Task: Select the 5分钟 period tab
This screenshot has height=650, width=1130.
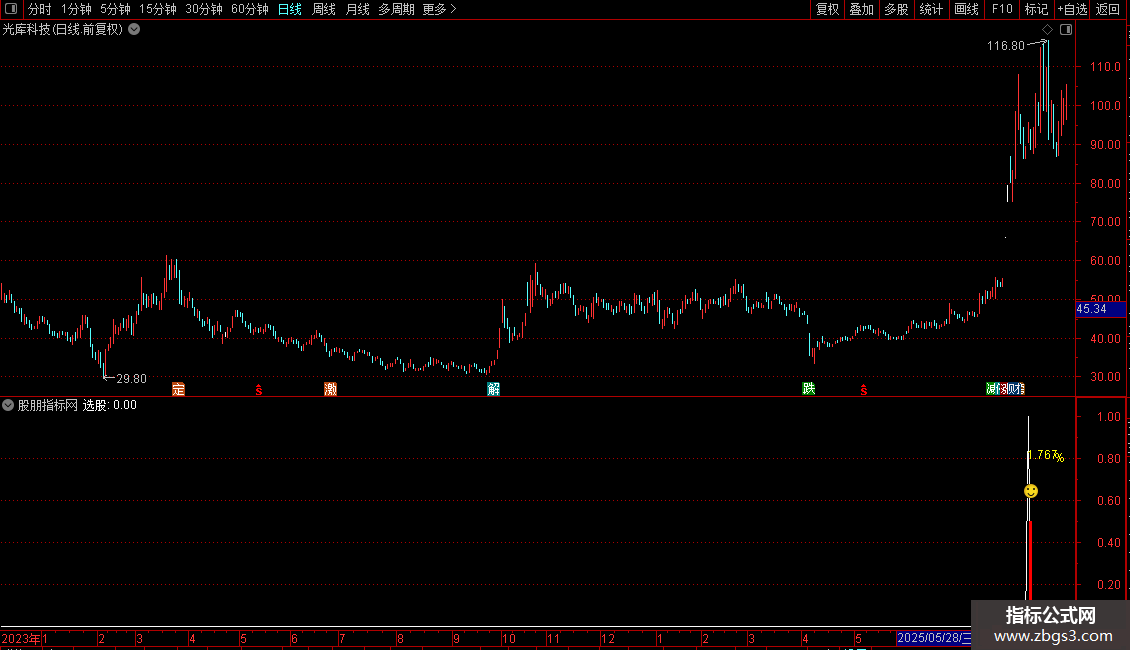Action: point(115,9)
